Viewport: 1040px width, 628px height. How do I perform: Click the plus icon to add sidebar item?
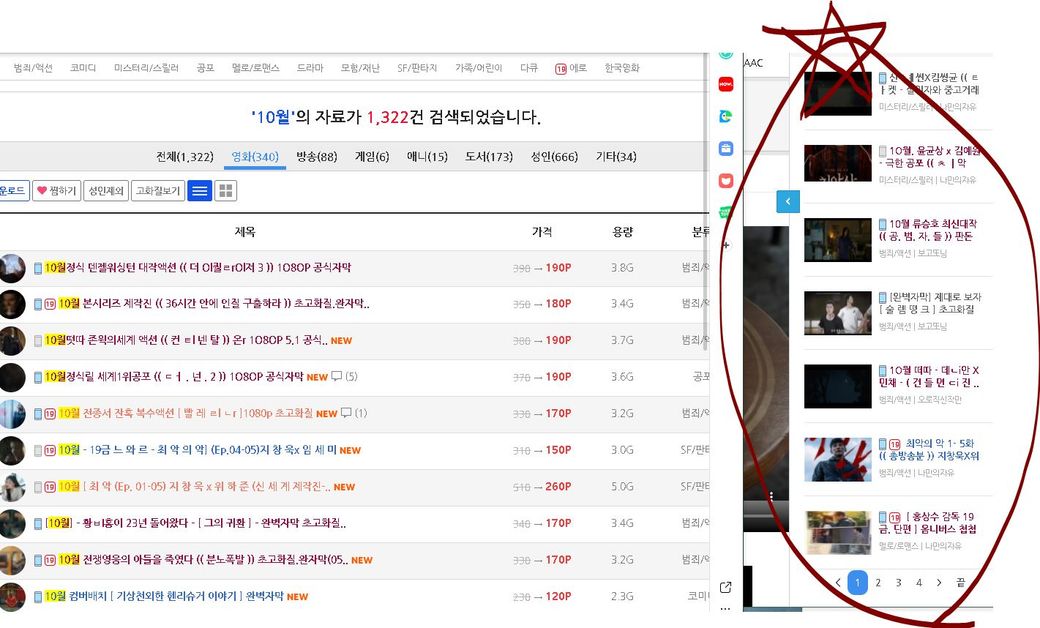tap(725, 244)
